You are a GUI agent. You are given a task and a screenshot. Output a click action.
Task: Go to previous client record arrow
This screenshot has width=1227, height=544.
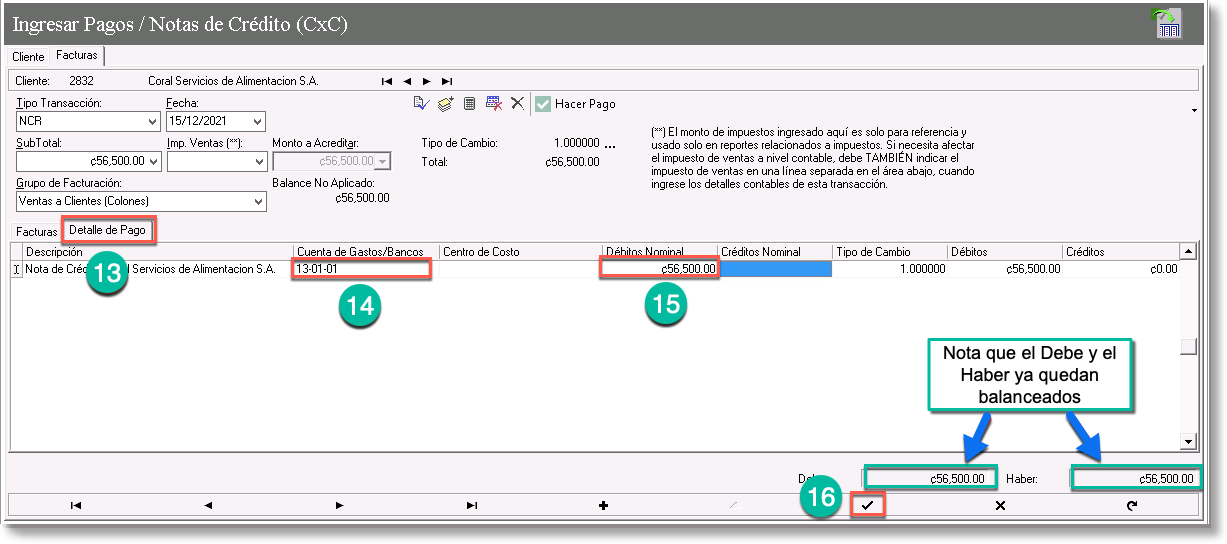(407, 81)
